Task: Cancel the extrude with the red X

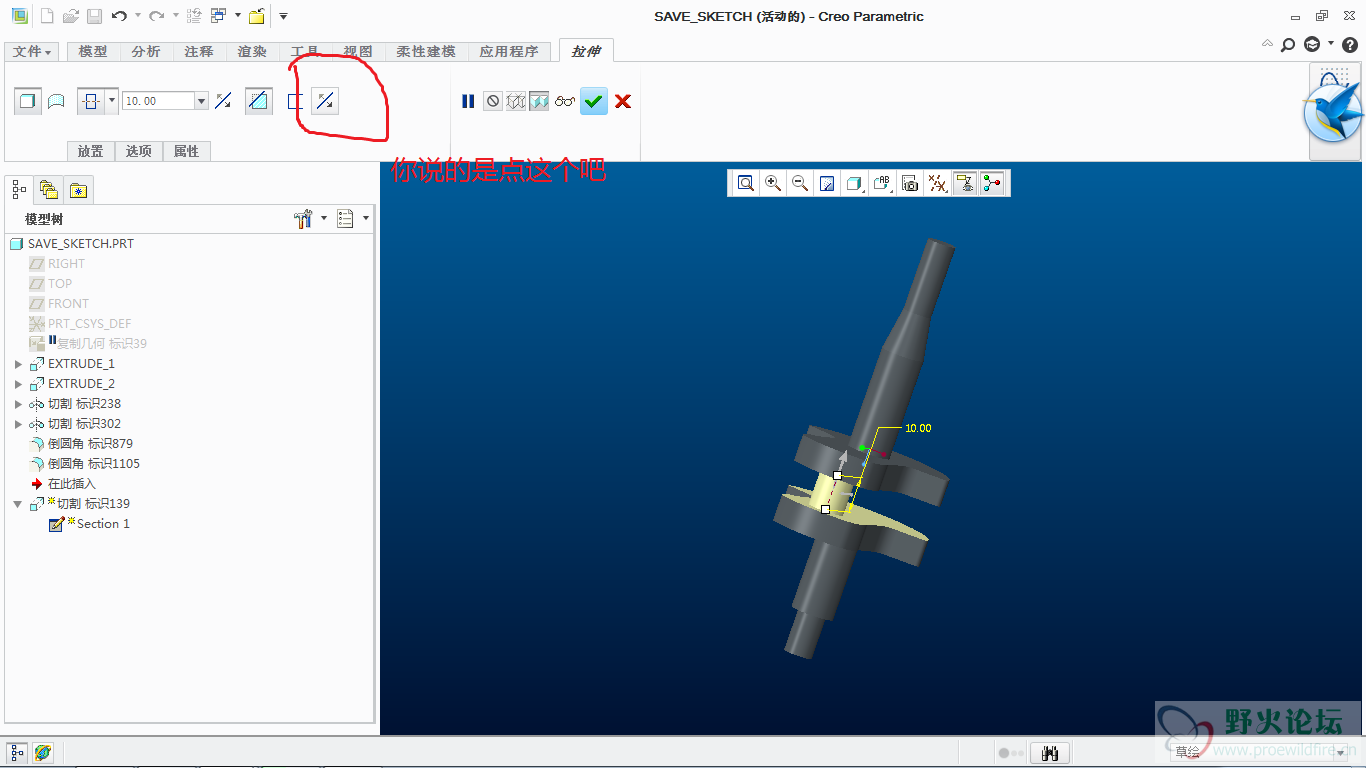Action: [x=623, y=101]
